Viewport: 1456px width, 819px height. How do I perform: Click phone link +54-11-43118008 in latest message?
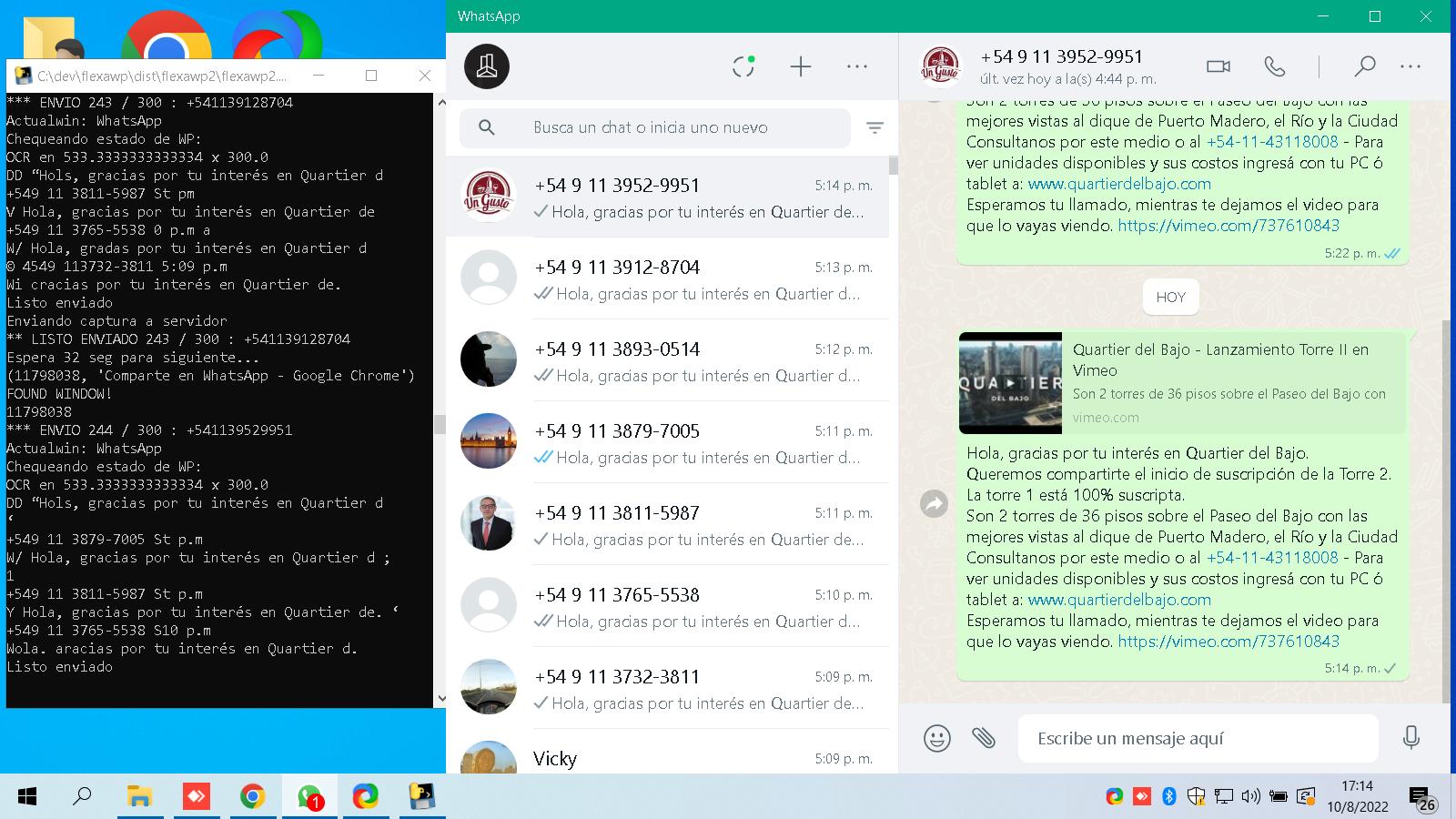tap(1272, 558)
